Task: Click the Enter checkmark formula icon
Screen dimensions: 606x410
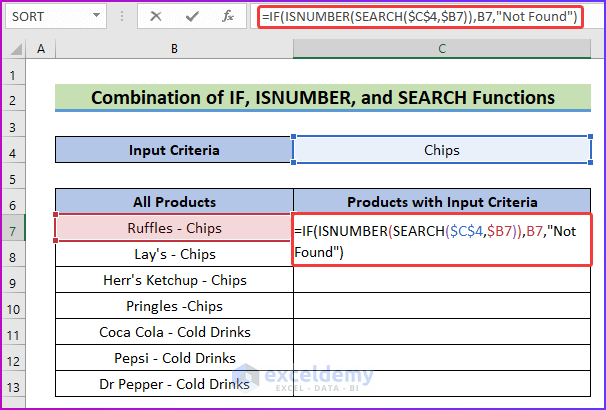Action: coord(190,17)
